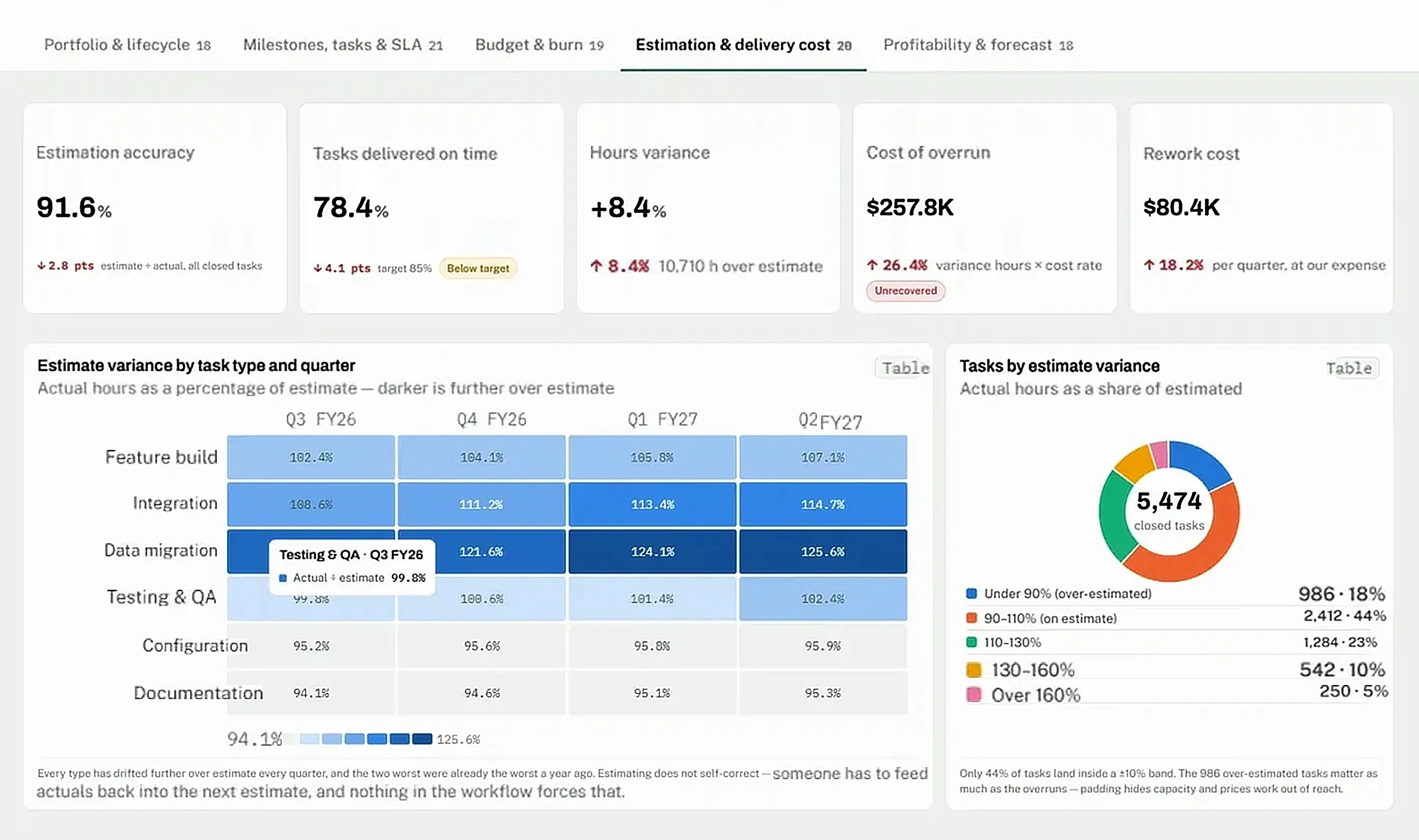The width and height of the screenshot is (1419, 840).
Task: Open the Estimation accuracy card
Action: click(155, 208)
